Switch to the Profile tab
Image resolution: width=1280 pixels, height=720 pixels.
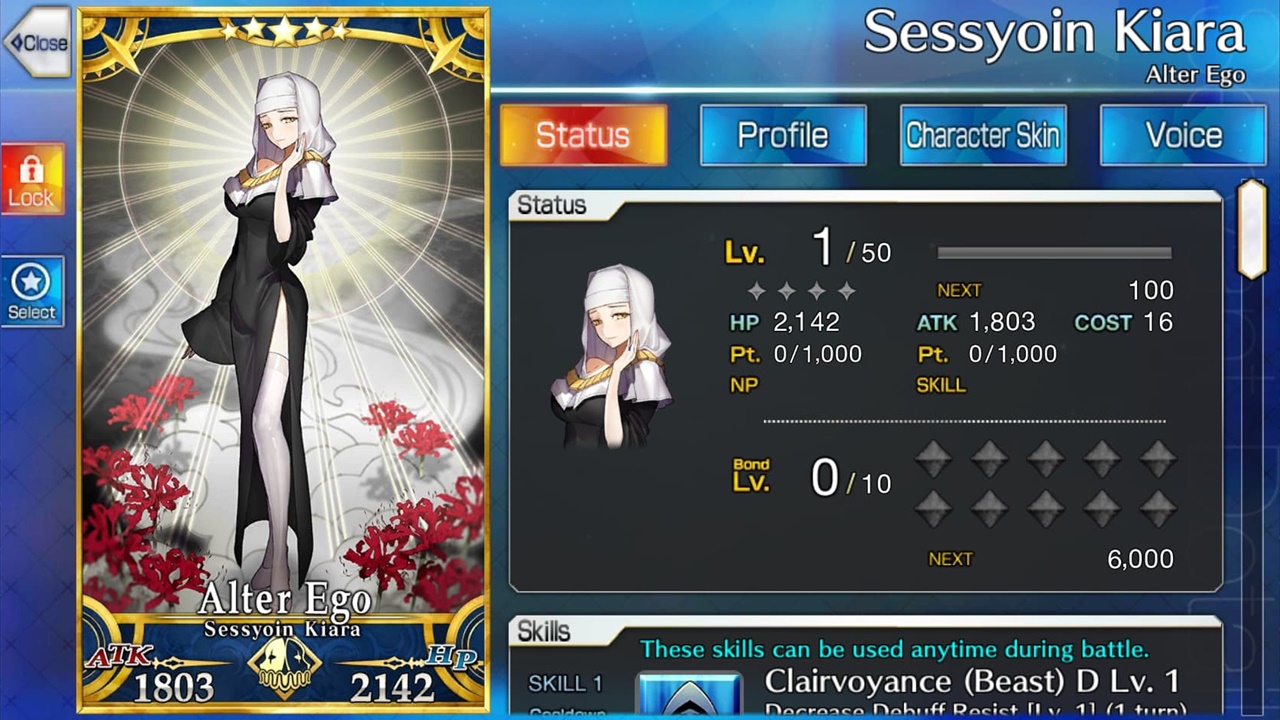tap(783, 135)
